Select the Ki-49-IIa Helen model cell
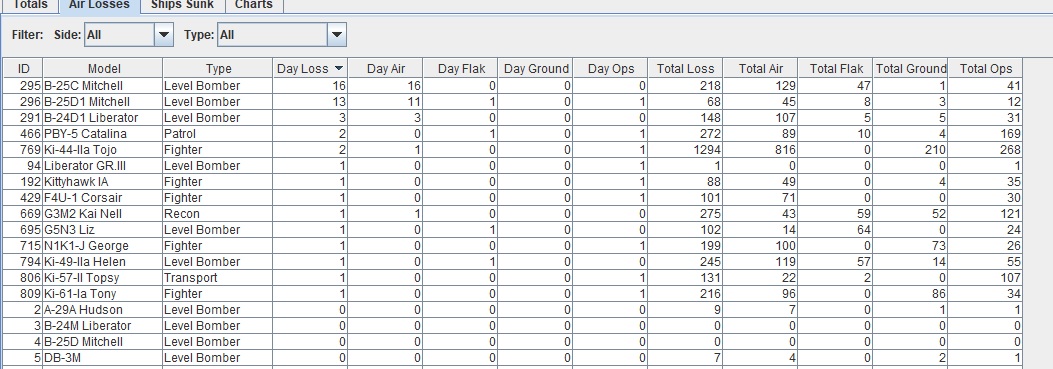 pos(103,261)
